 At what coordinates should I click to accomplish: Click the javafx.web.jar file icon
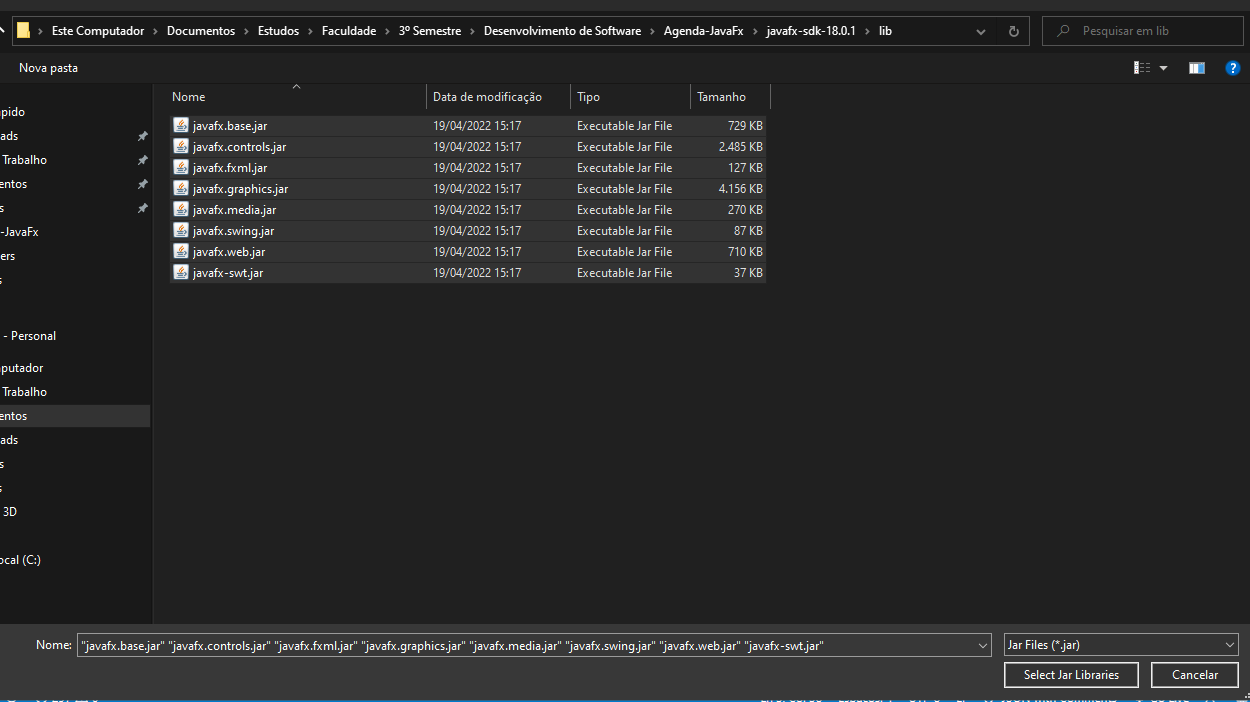click(181, 252)
